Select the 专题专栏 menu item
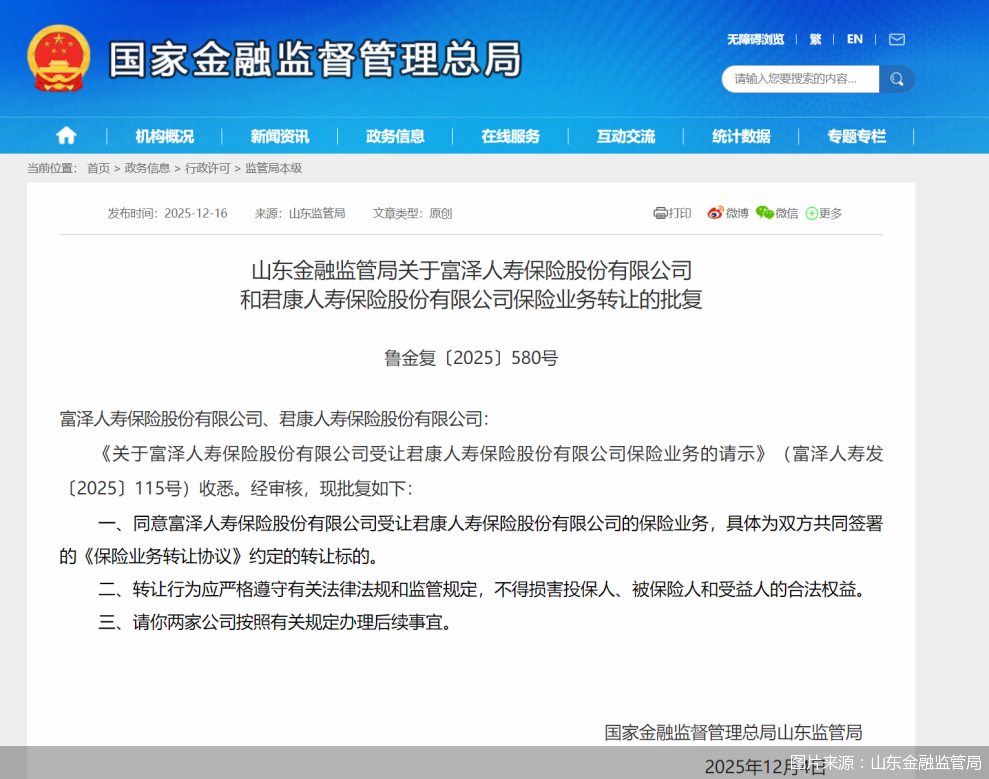Viewport: 989px width, 779px height. (x=856, y=135)
